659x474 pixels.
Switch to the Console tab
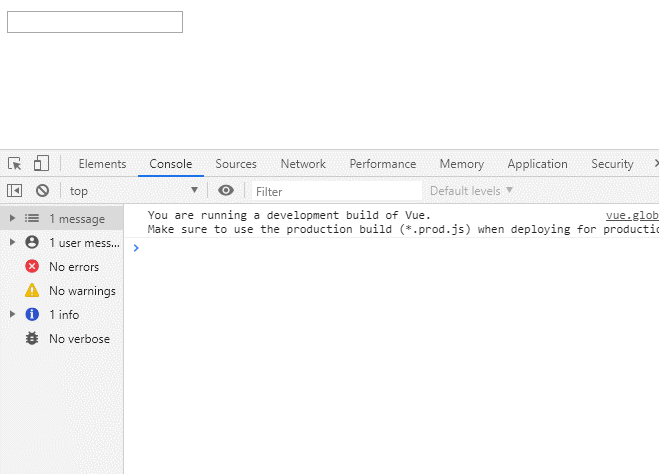point(171,164)
